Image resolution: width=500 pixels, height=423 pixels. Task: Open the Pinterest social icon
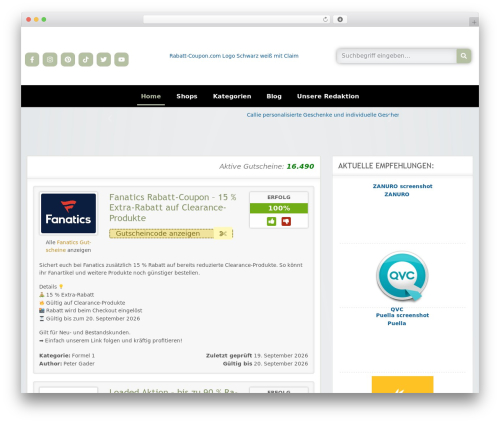(68, 60)
